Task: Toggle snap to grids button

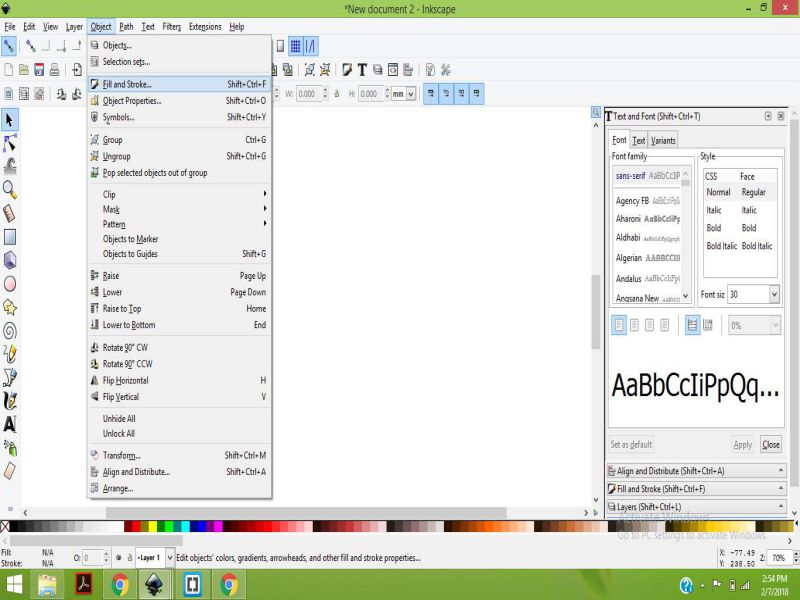Action: tap(295, 46)
